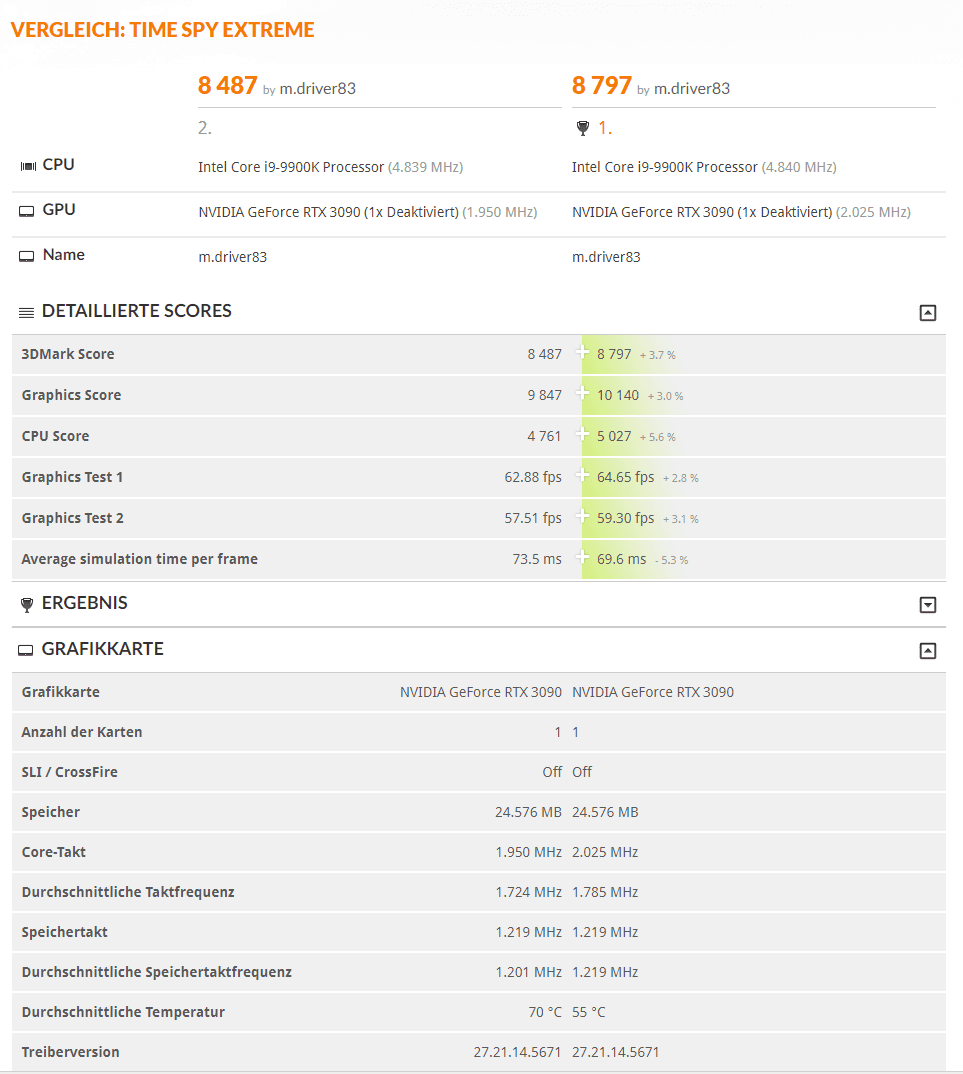The height and width of the screenshot is (1074, 963).
Task: Click plus icon in Average simulation time row
Action: 582,558
